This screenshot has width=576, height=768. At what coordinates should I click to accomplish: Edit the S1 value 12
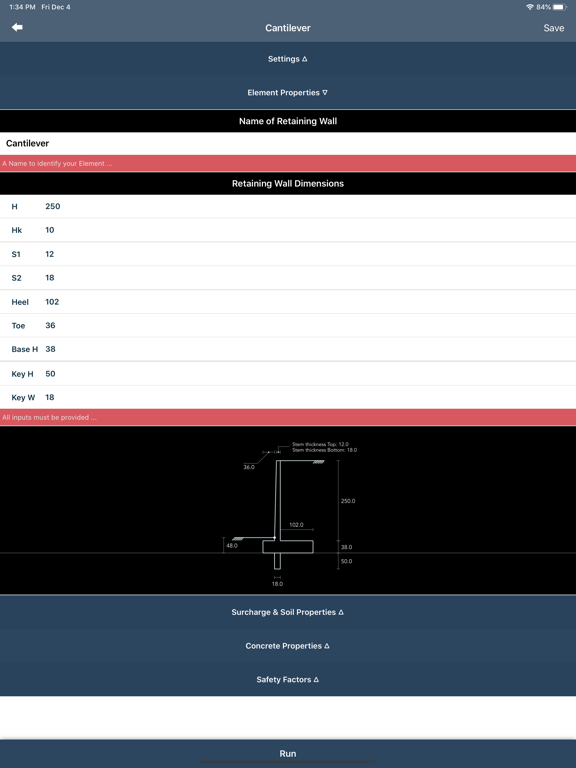pyautogui.click(x=288, y=254)
